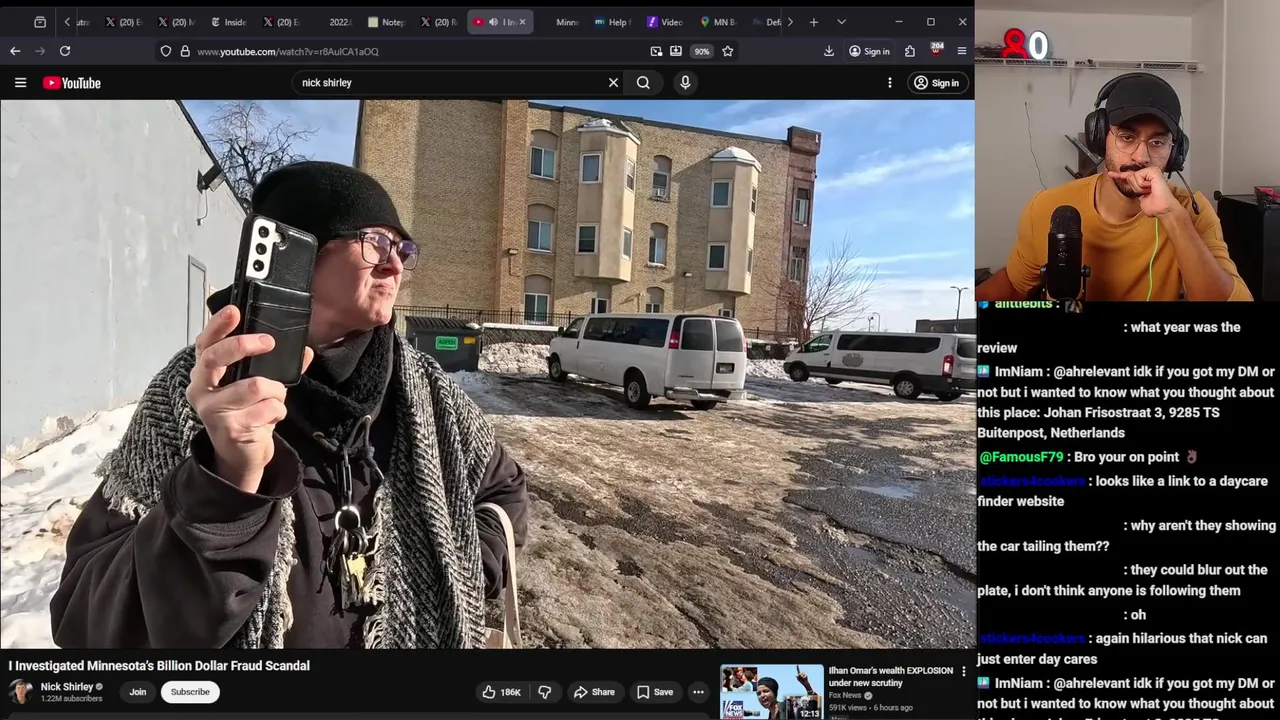Screen dimensions: 1280x720
Task: Sign in with YouTube header button
Action: coord(937,83)
